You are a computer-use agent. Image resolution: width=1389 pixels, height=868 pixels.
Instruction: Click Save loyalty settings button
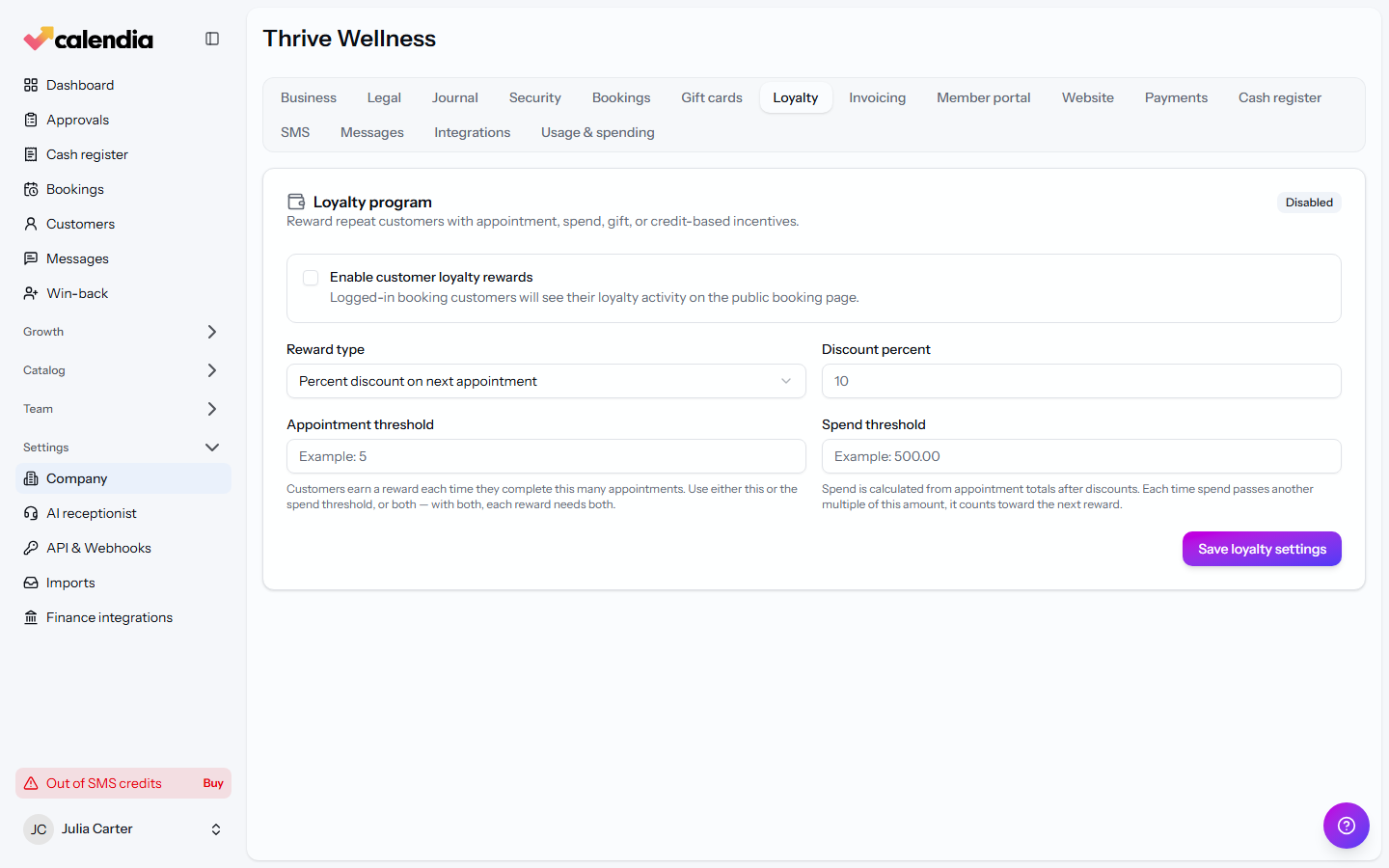click(x=1262, y=549)
